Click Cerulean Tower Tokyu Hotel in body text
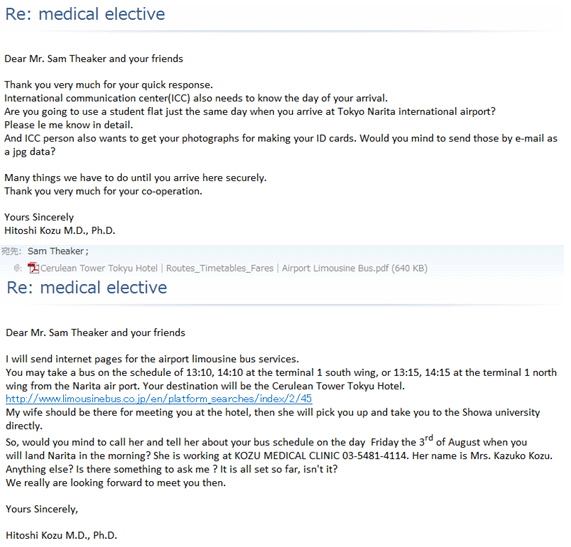The width and height of the screenshot is (571, 547). click(337, 386)
